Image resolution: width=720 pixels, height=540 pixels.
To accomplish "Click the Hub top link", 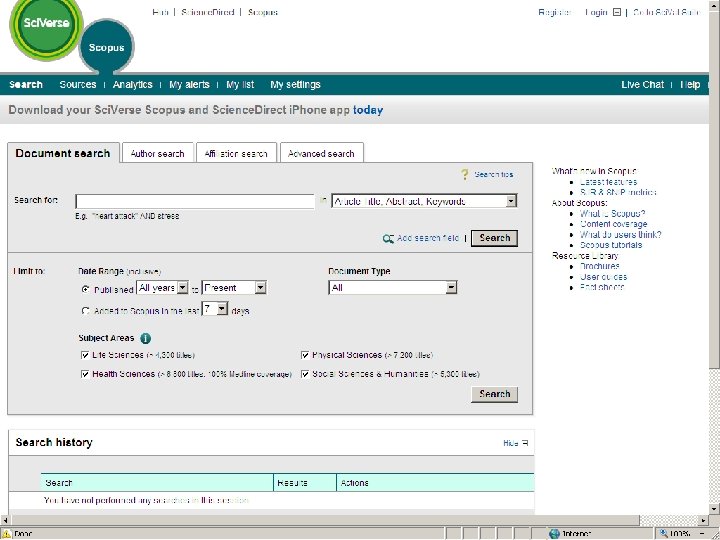I will tap(160, 12).
